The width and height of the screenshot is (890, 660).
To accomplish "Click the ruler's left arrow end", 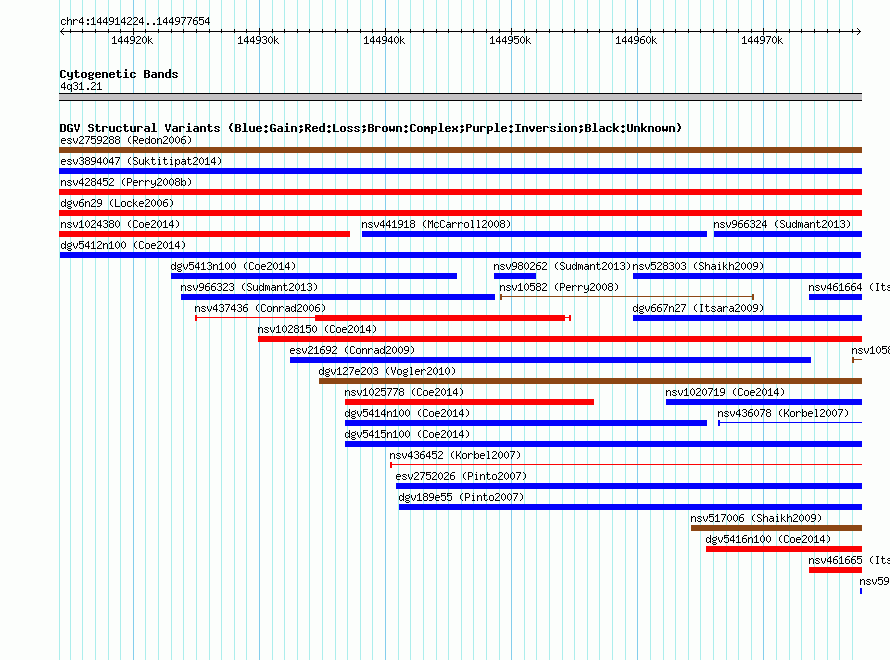I will pos(62,31).
